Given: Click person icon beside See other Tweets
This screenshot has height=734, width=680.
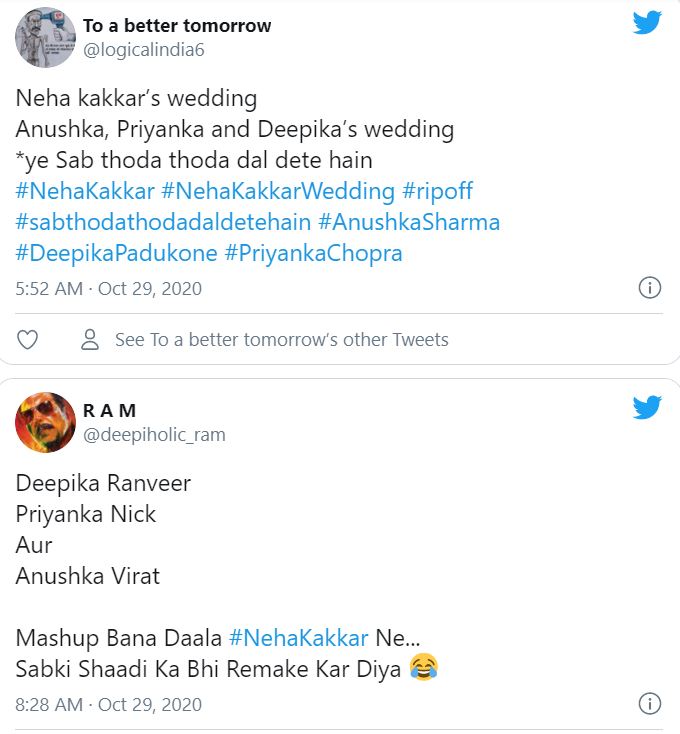Looking at the screenshot, I should pyautogui.click(x=90, y=340).
